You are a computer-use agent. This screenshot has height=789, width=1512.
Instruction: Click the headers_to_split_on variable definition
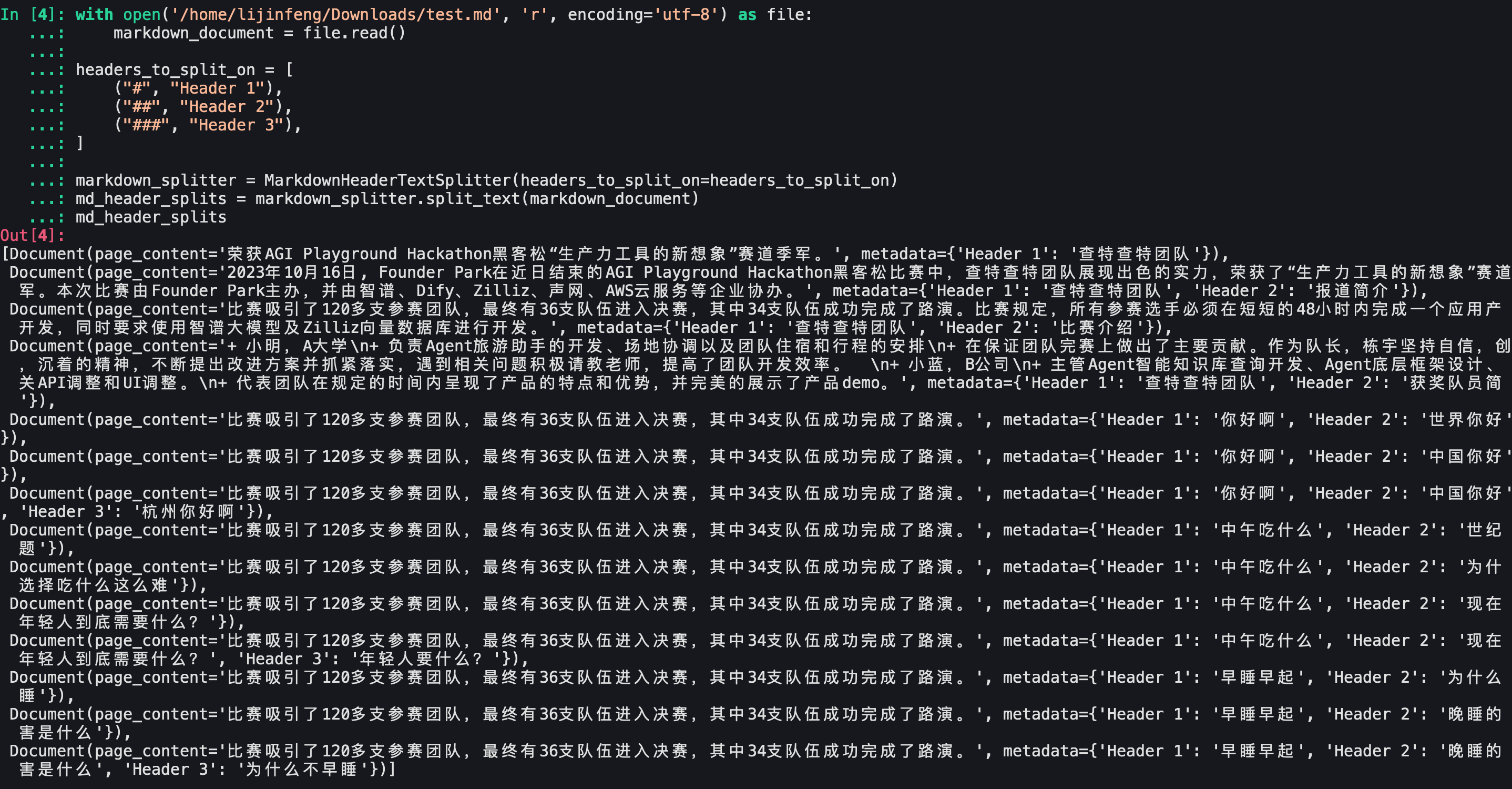click(x=166, y=70)
